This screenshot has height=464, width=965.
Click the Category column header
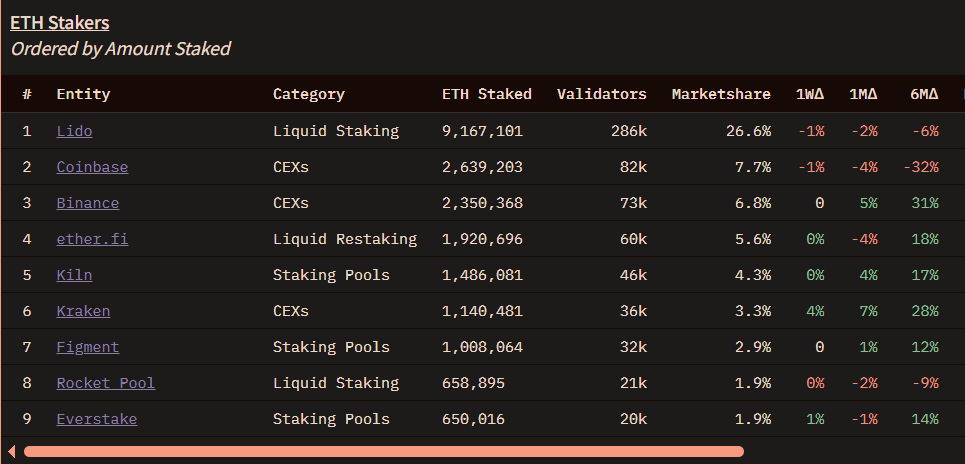click(x=309, y=94)
